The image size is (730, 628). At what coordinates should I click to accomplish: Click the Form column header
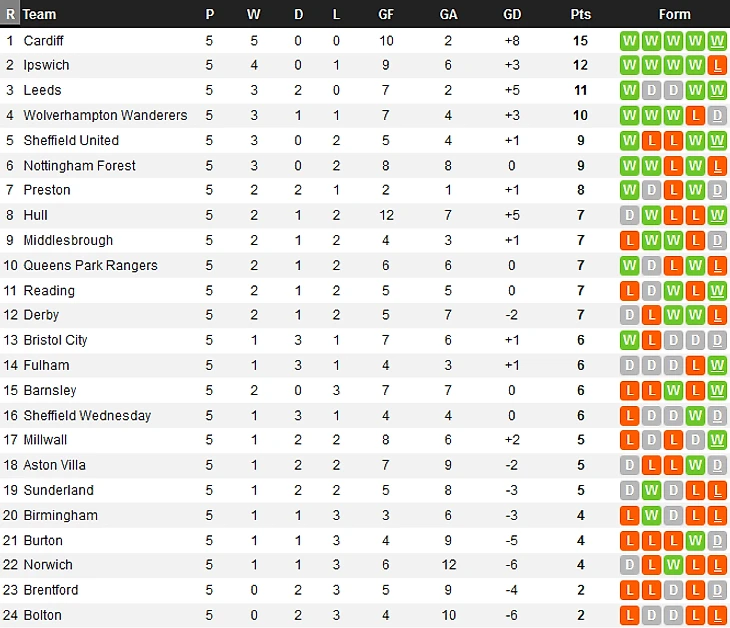pyautogui.click(x=675, y=14)
